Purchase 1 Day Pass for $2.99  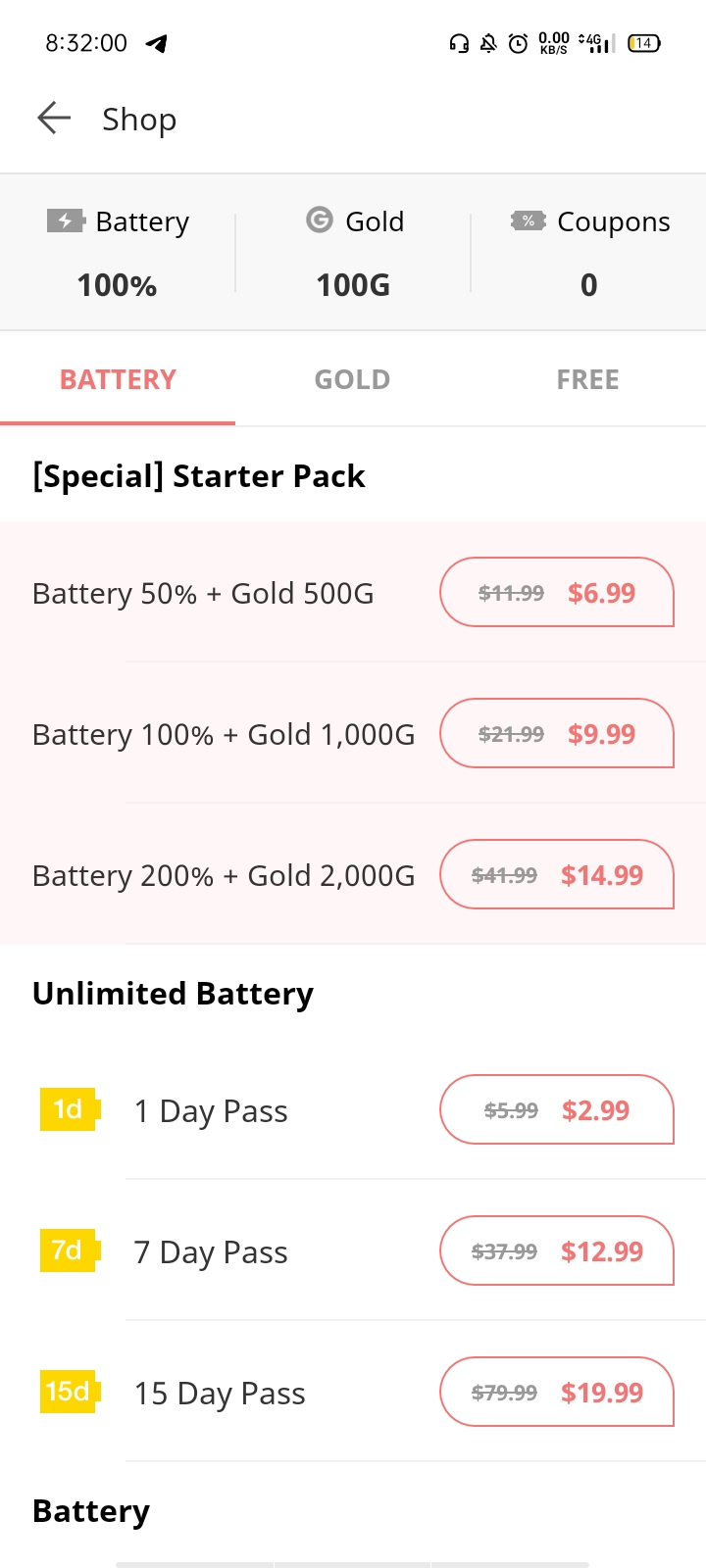point(557,1109)
